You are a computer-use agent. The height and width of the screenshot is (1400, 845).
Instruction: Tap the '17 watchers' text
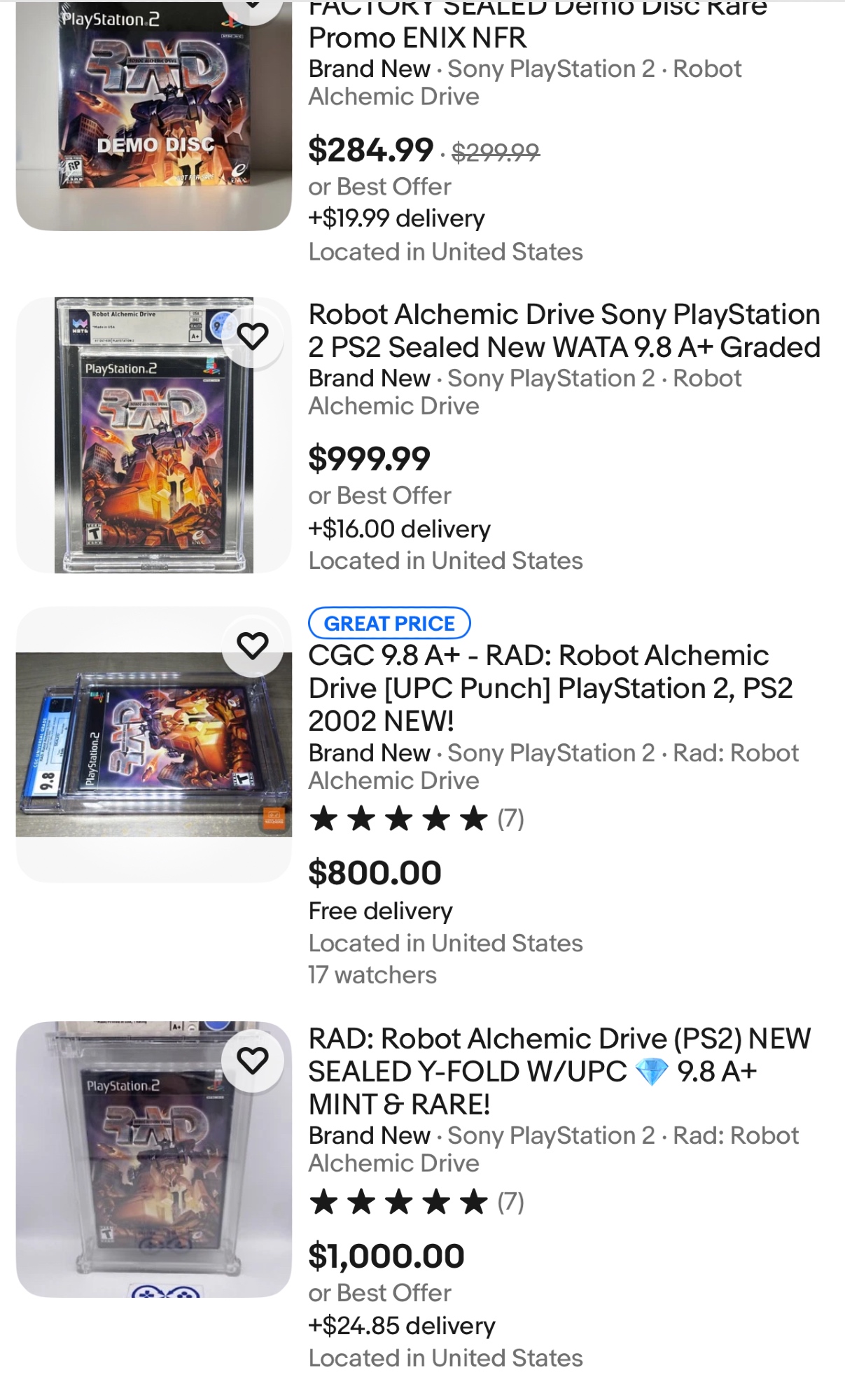click(372, 975)
